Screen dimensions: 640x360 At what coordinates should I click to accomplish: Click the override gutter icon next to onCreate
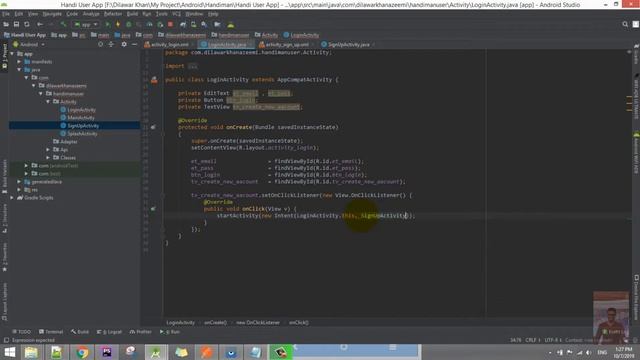pyautogui.click(x=153, y=127)
